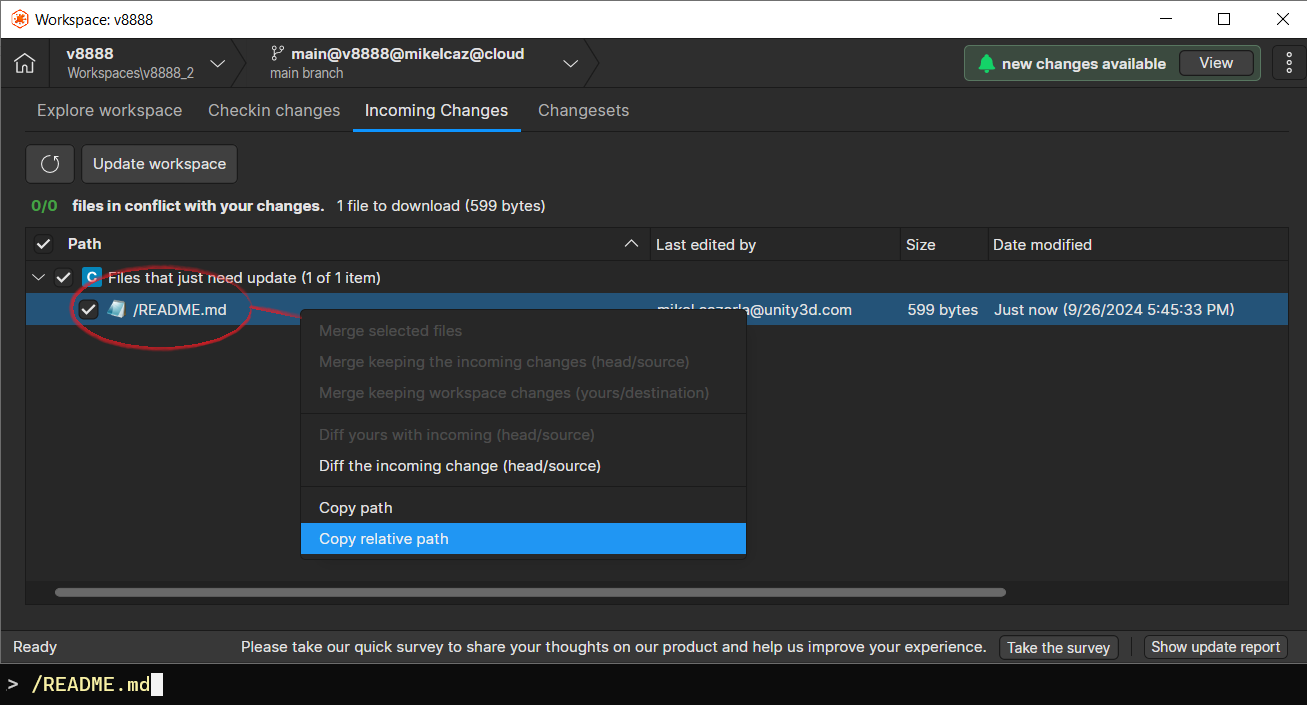Click the green bell icon for new changes
The width and height of the screenshot is (1307, 705).
pos(987,62)
